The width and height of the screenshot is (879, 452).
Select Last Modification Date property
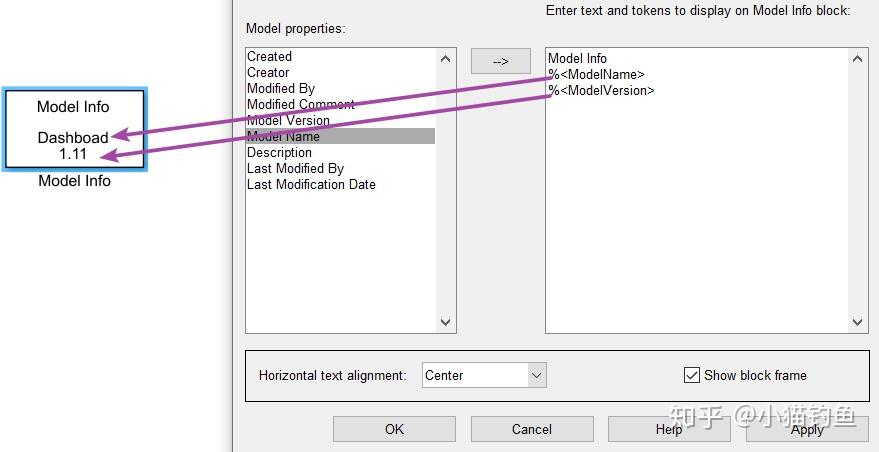tap(311, 185)
